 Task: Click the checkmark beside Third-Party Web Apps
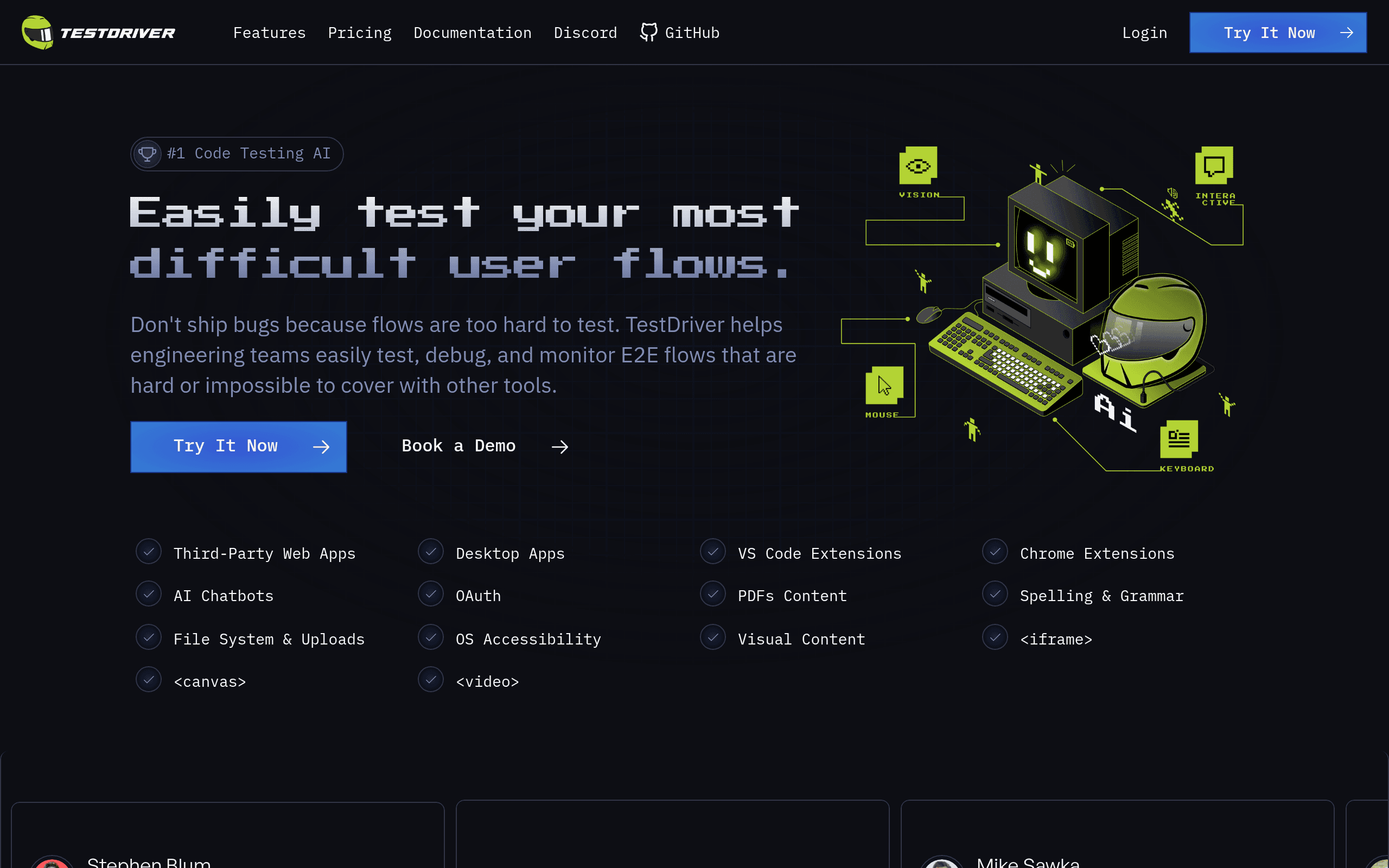[149, 552]
